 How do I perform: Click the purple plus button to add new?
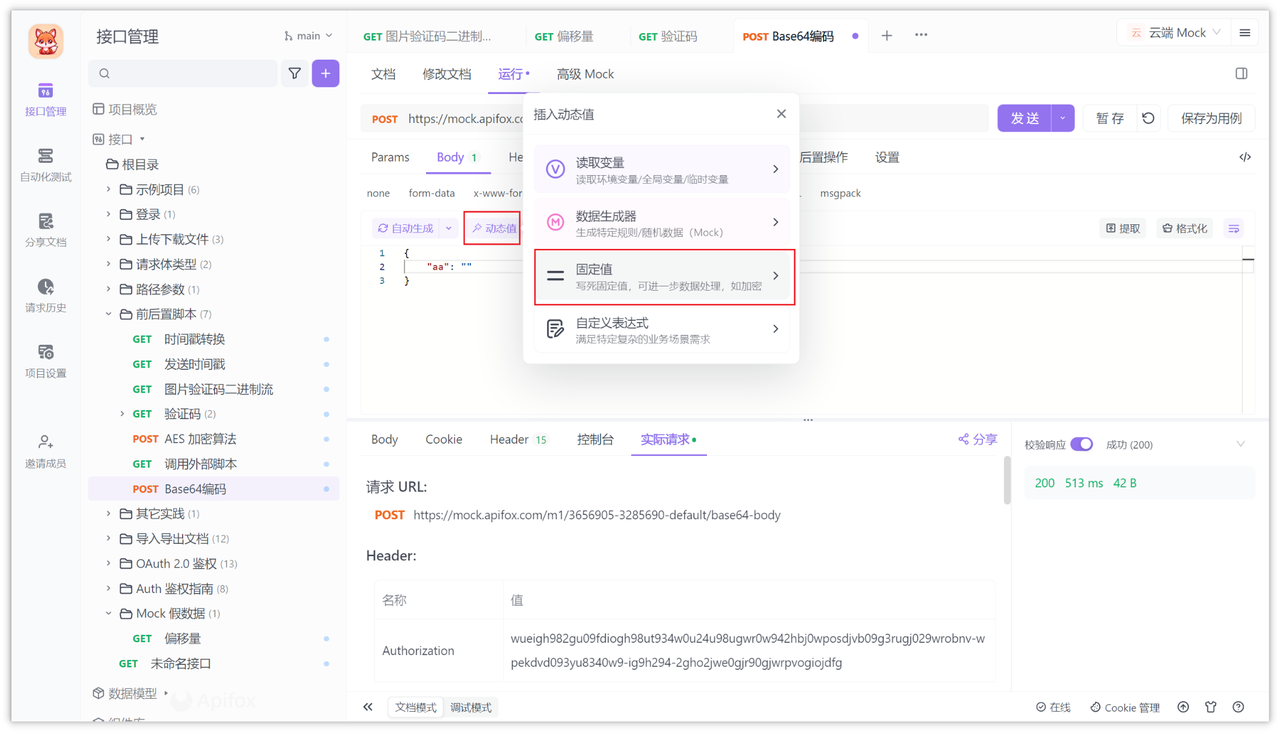pos(325,73)
